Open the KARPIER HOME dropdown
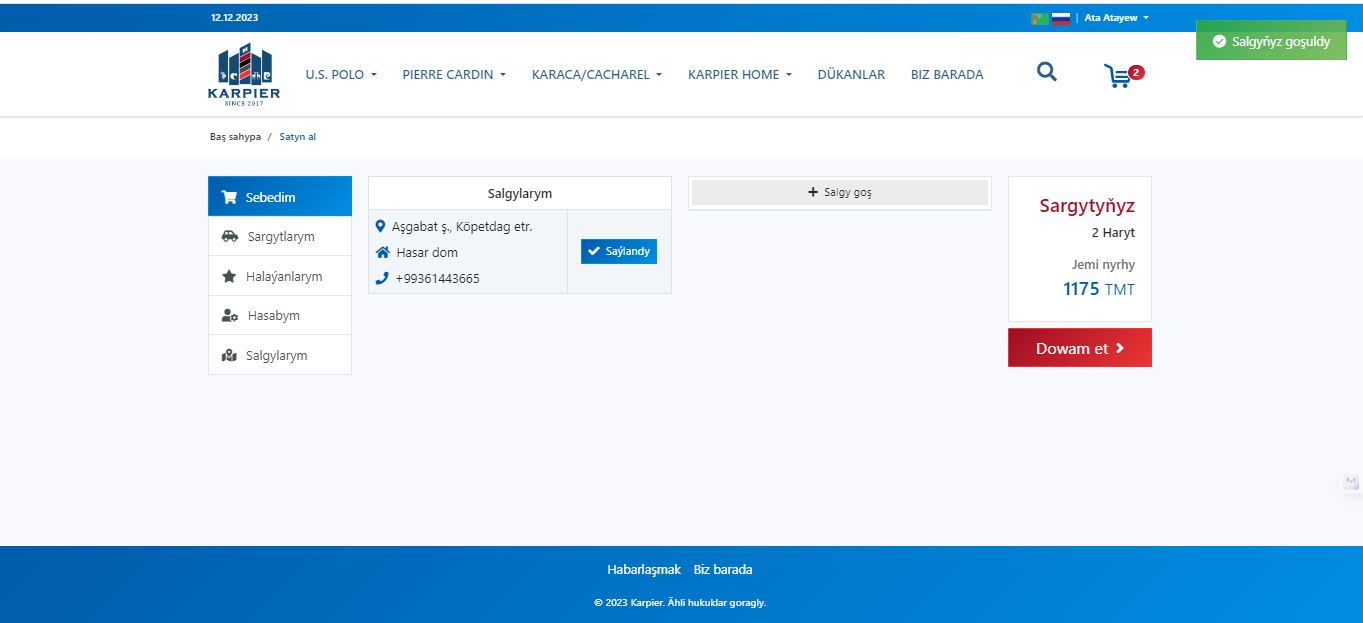1363x623 pixels. [739, 75]
